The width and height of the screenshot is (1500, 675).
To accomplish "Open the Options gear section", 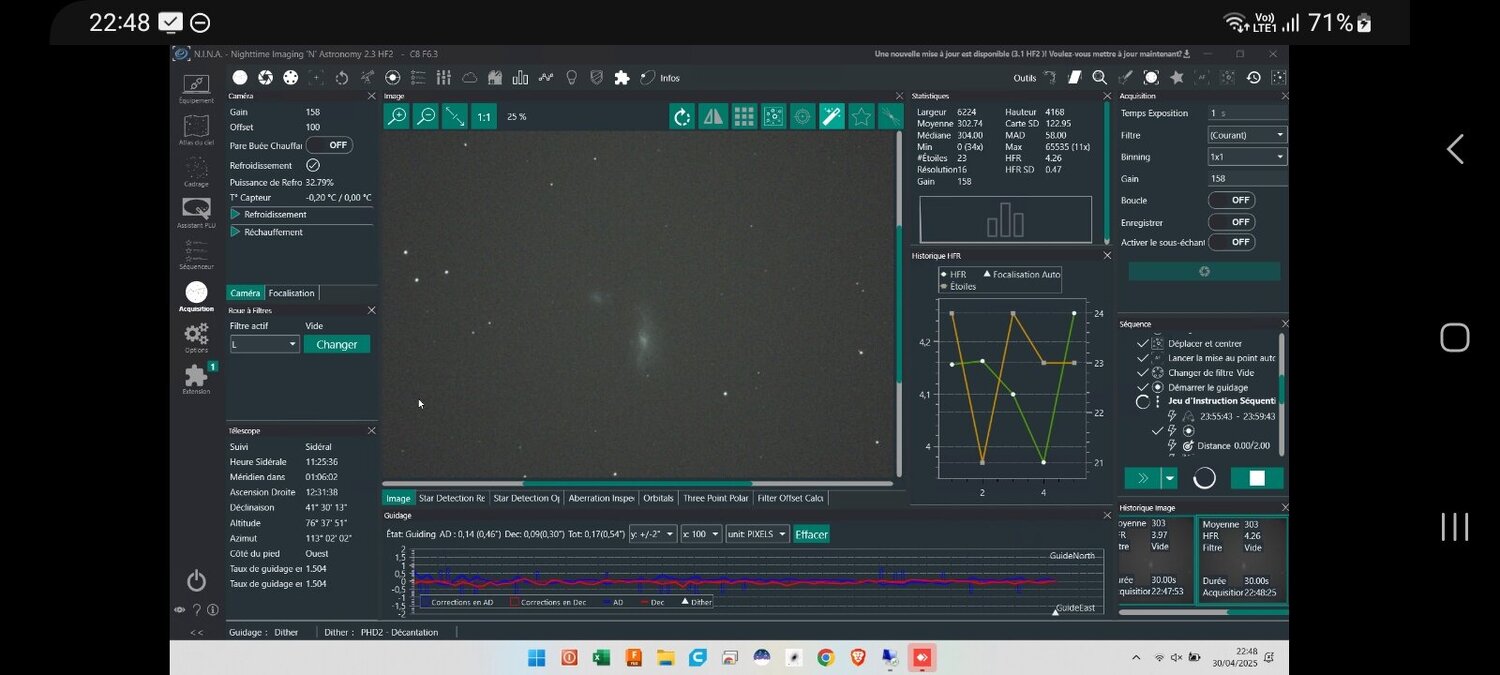I will (196, 337).
